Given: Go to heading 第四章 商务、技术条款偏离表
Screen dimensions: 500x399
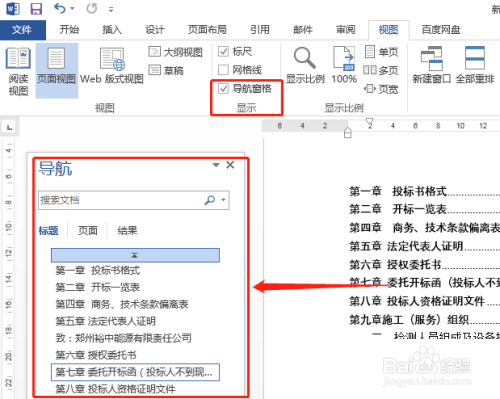Looking at the screenshot, I should pyautogui.click(x=122, y=304).
